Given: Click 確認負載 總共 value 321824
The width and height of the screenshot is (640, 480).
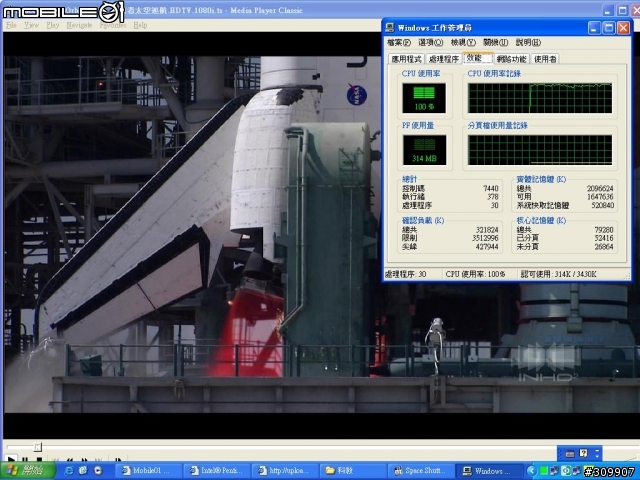Looking at the screenshot, I should [x=487, y=230].
